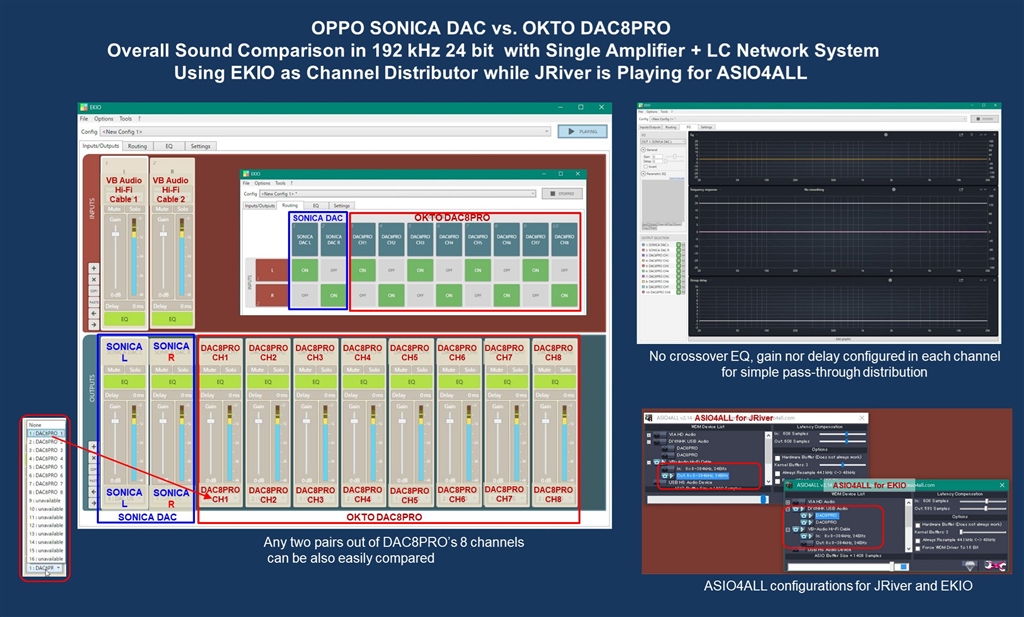Expand VIA HD Audio node in ASIO4ALL for EKIO
This screenshot has height=617, width=1024.
788,502
